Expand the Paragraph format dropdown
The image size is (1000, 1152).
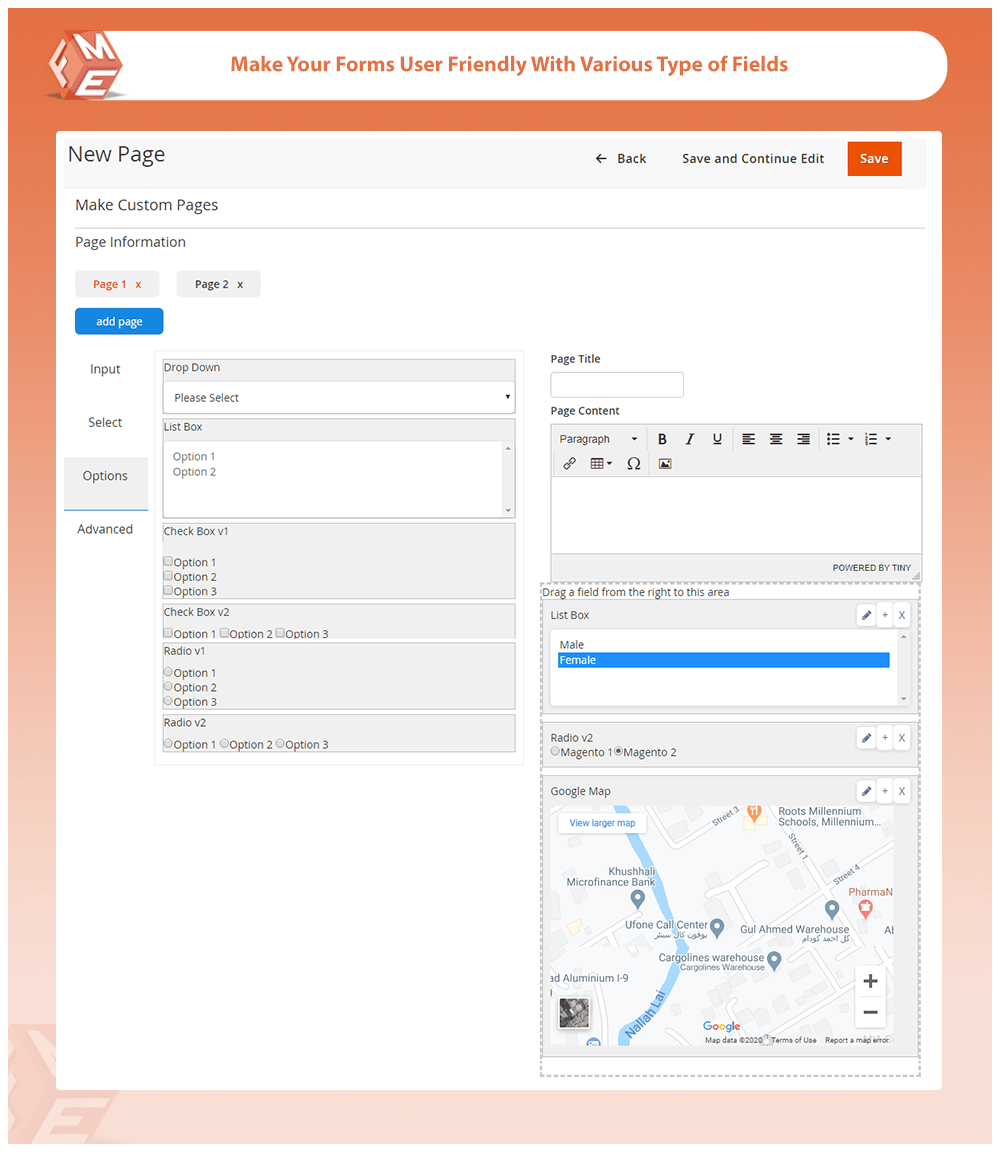tap(598, 439)
